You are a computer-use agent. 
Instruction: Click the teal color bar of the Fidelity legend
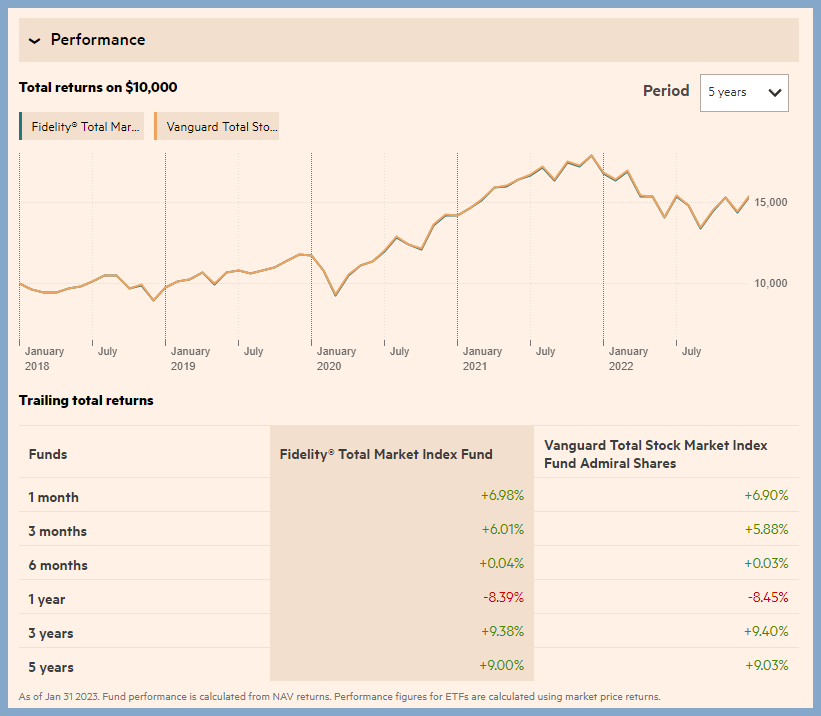pos(20,126)
